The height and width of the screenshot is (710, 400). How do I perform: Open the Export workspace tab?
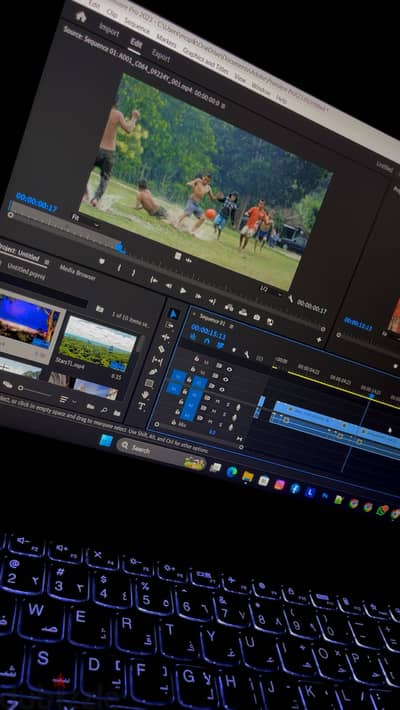click(161, 56)
